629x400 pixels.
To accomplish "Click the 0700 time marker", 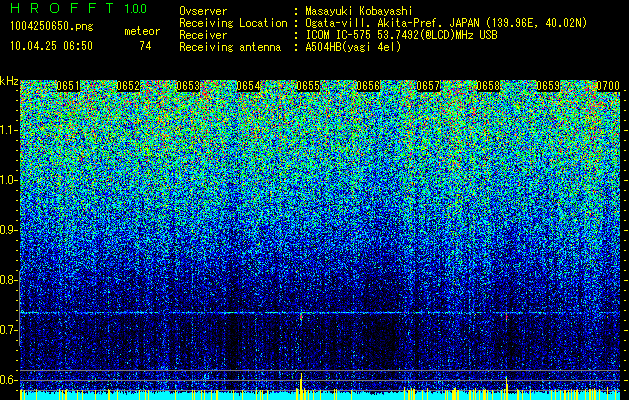I will [608, 86].
